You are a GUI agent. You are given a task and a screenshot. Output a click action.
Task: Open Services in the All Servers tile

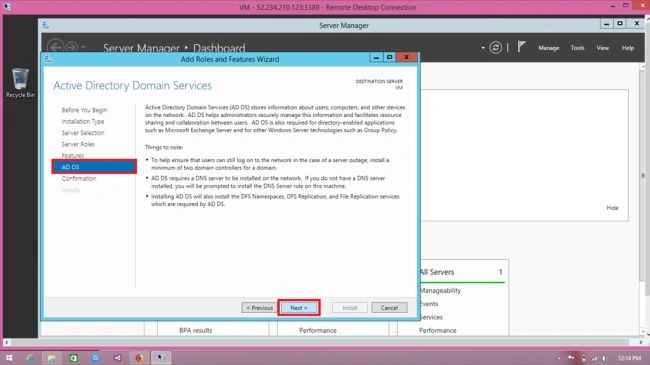(x=431, y=317)
